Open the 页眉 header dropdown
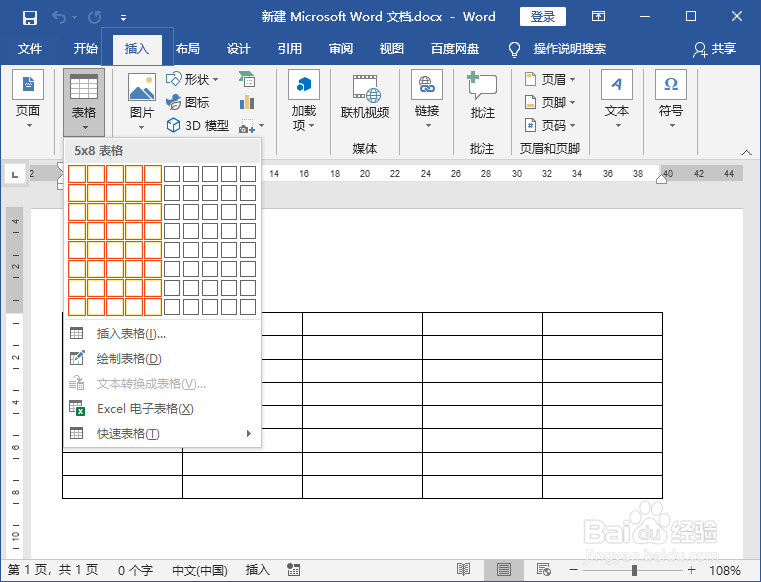 [550, 79]
